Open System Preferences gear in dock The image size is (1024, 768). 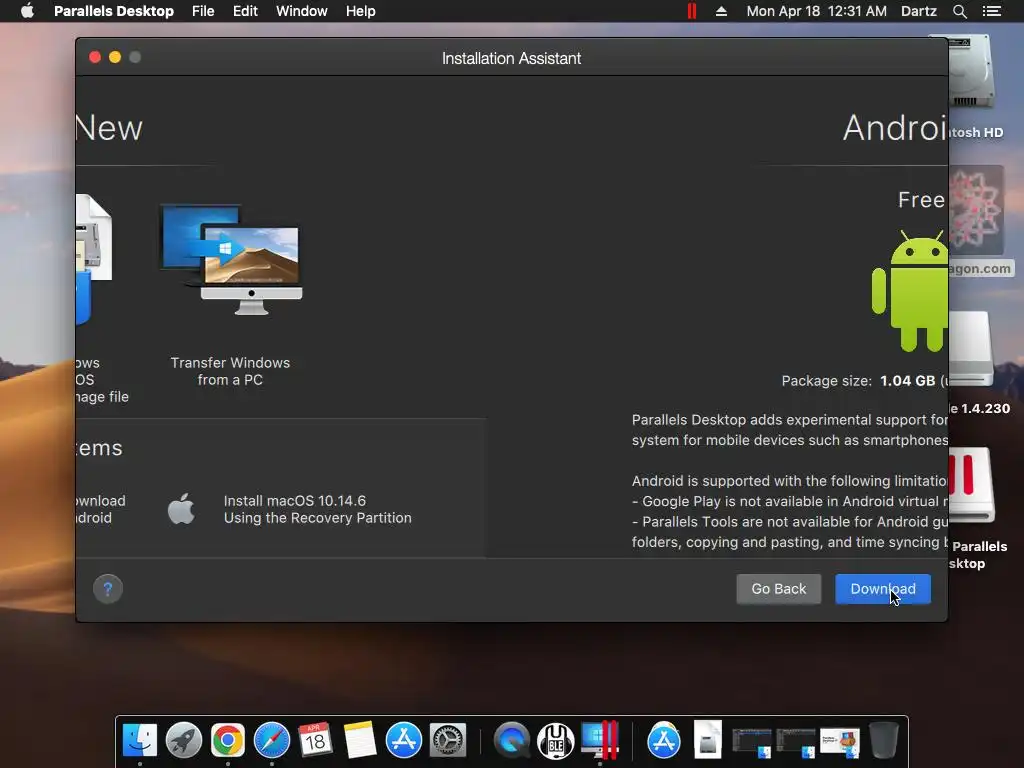point(447,740)
